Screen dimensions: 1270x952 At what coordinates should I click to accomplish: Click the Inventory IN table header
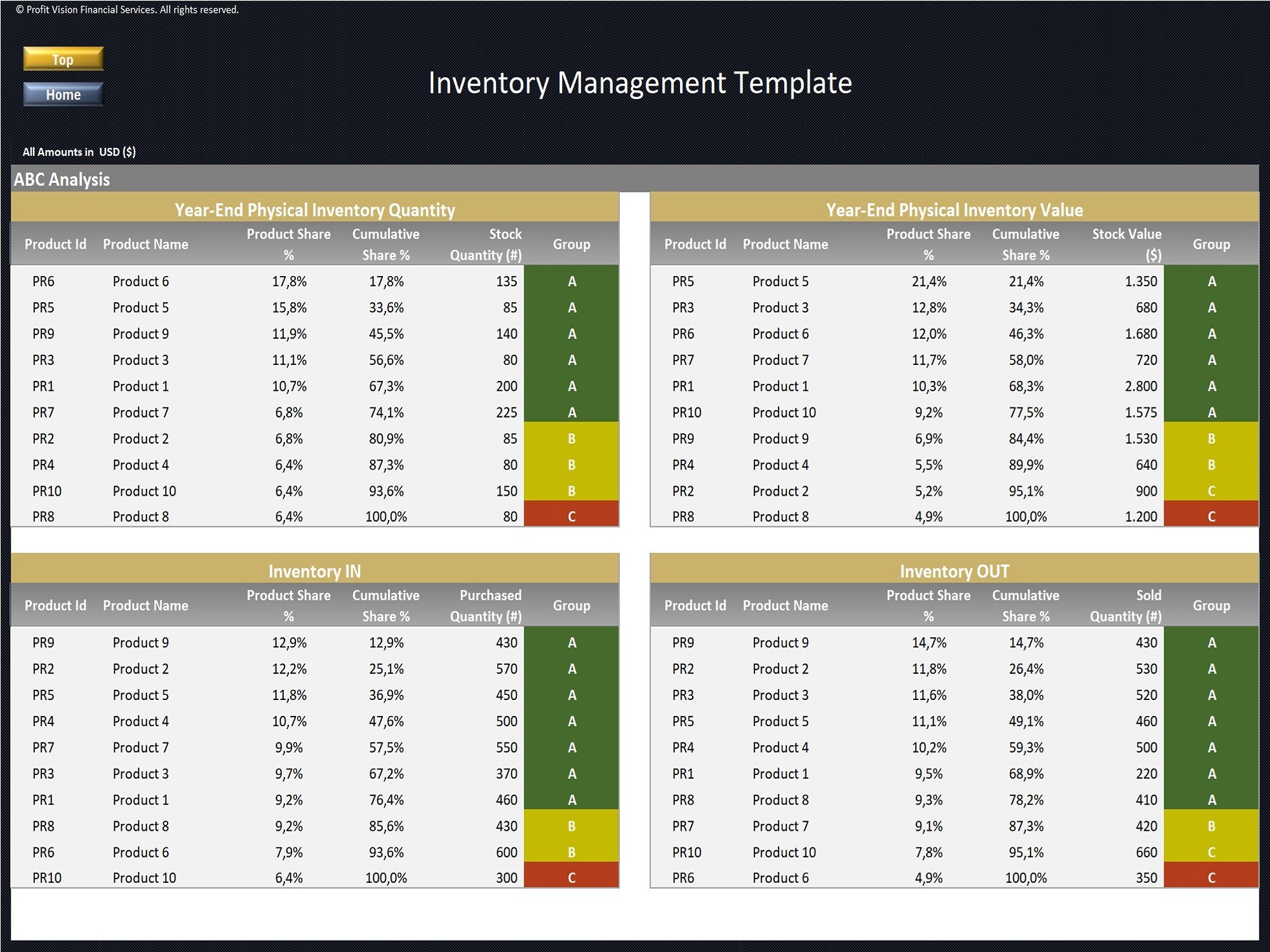click(x=314, y=571)
